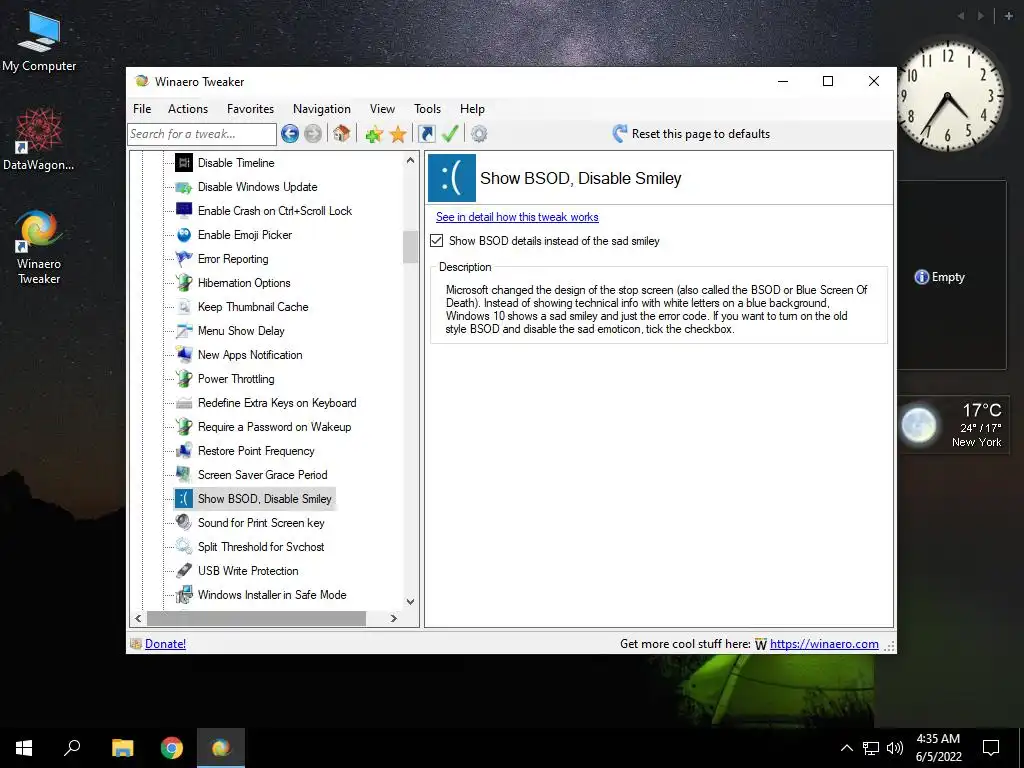This screenshot has height=768, width=1024.
Task: Open the Winaero Tweaker desktop shortcut
Action: [39, 247]
